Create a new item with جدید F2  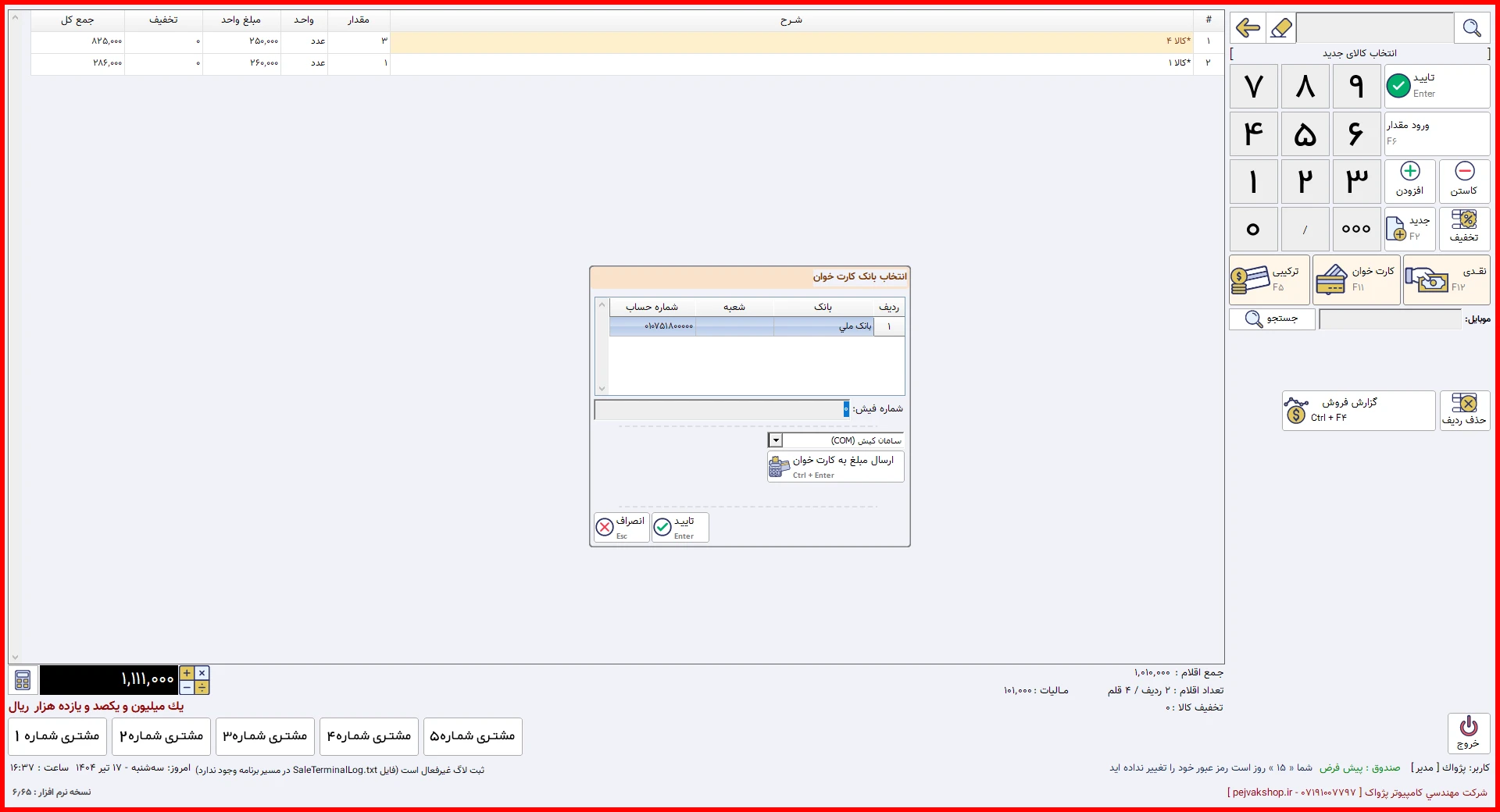(x=1409, y=229)
